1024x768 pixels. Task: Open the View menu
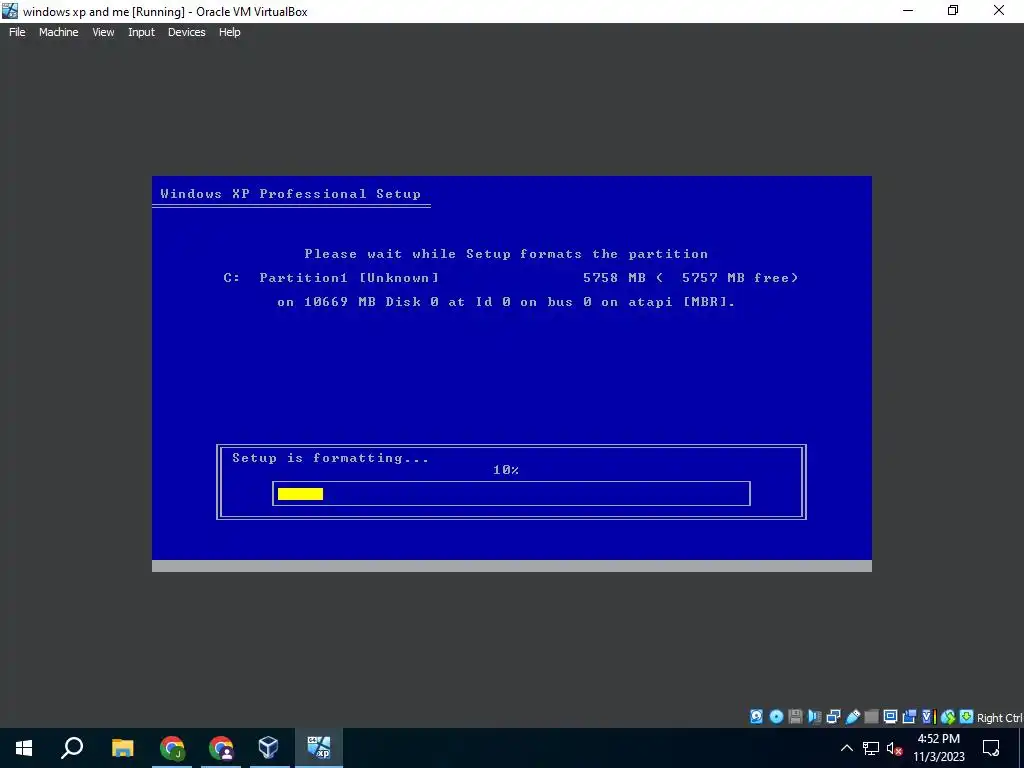(103, 32)
